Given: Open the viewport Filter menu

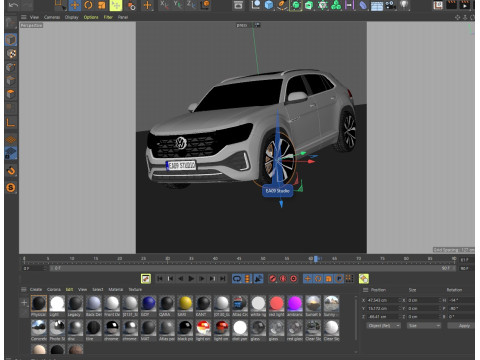Looking at the screenshot, I should [x=108, y=17].
